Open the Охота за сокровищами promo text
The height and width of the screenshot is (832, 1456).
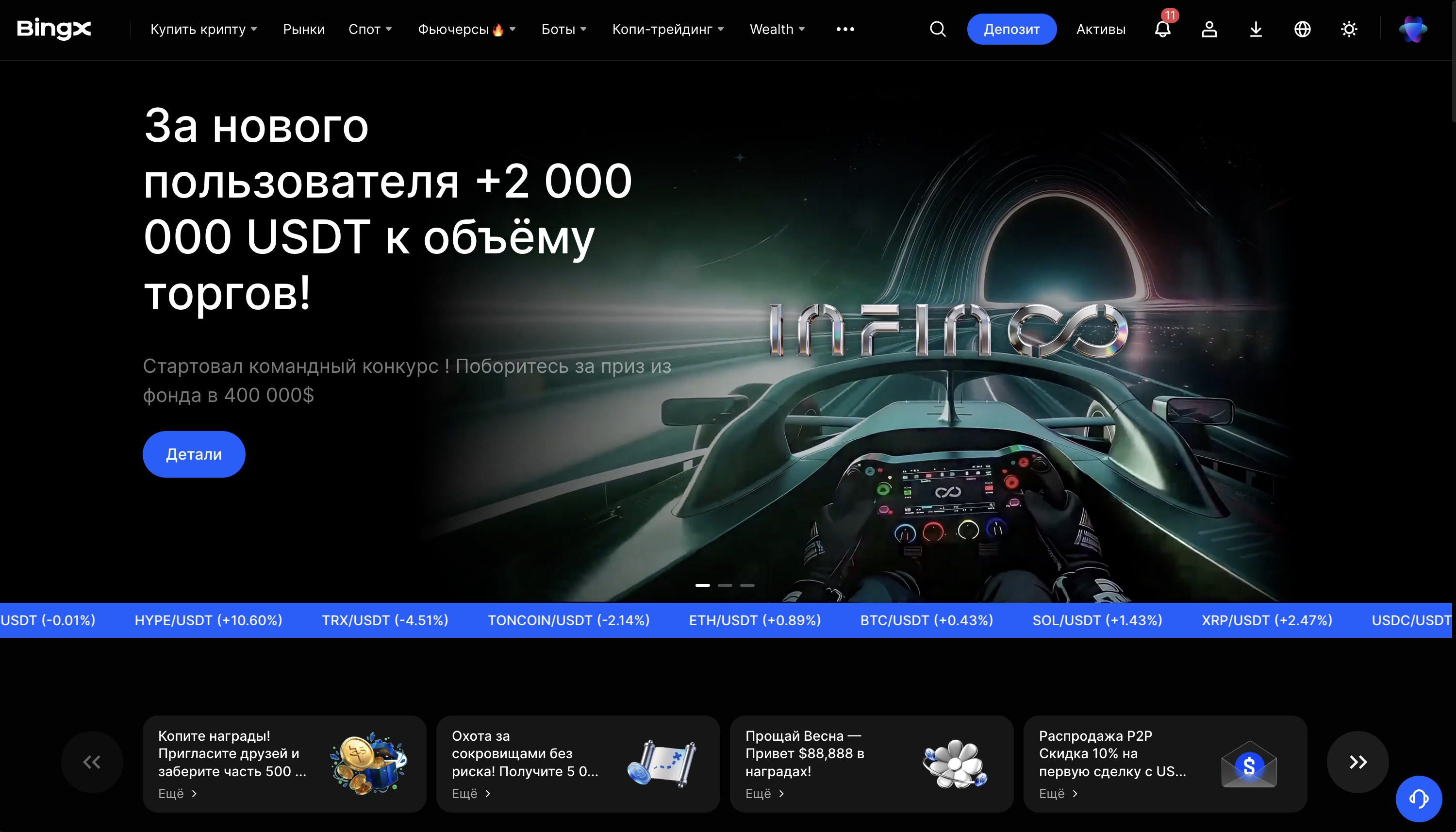(x=525, y=754)
